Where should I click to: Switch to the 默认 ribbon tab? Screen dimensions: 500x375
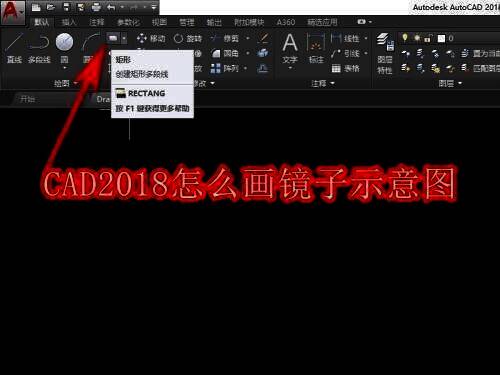[x=41, y=22]
